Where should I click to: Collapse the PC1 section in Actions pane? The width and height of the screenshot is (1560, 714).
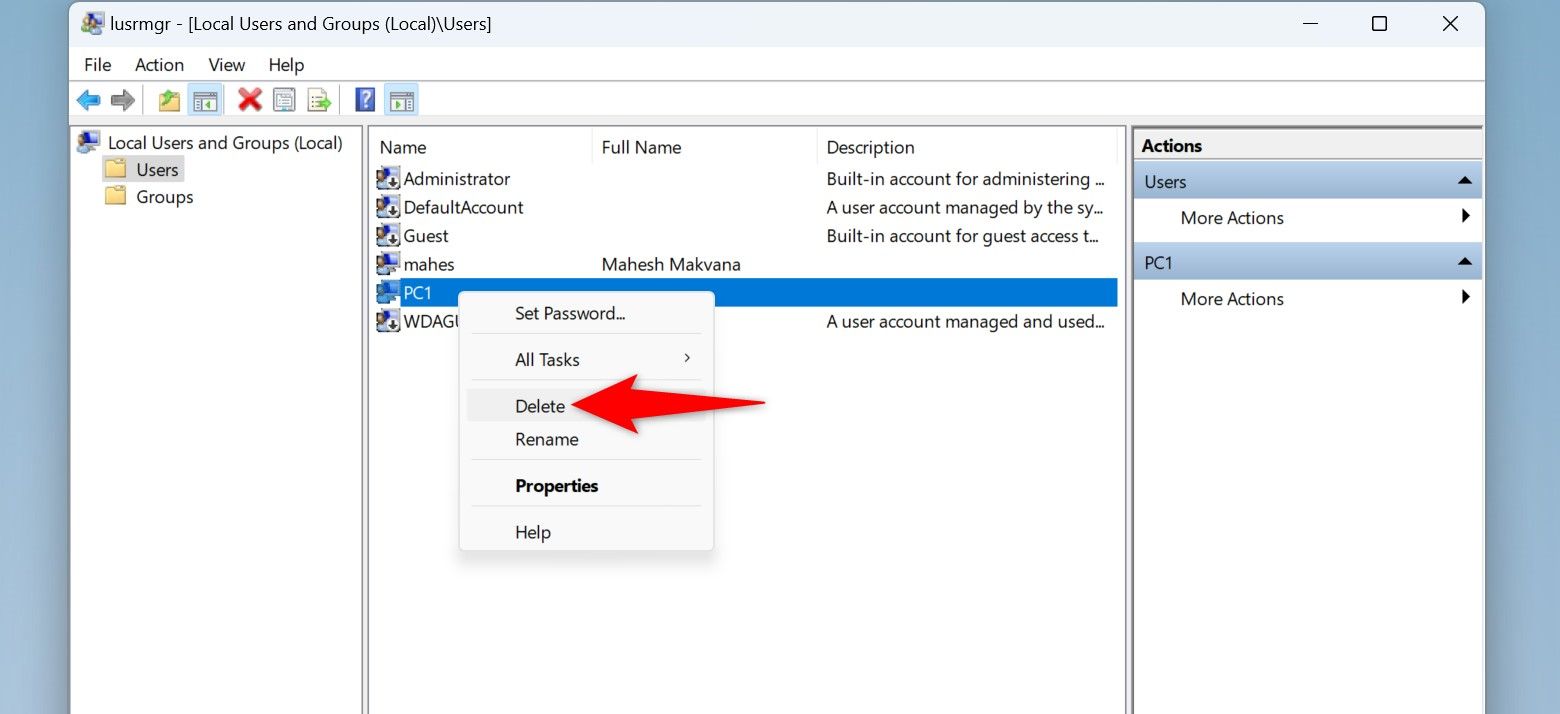(x=1464, y=262)
